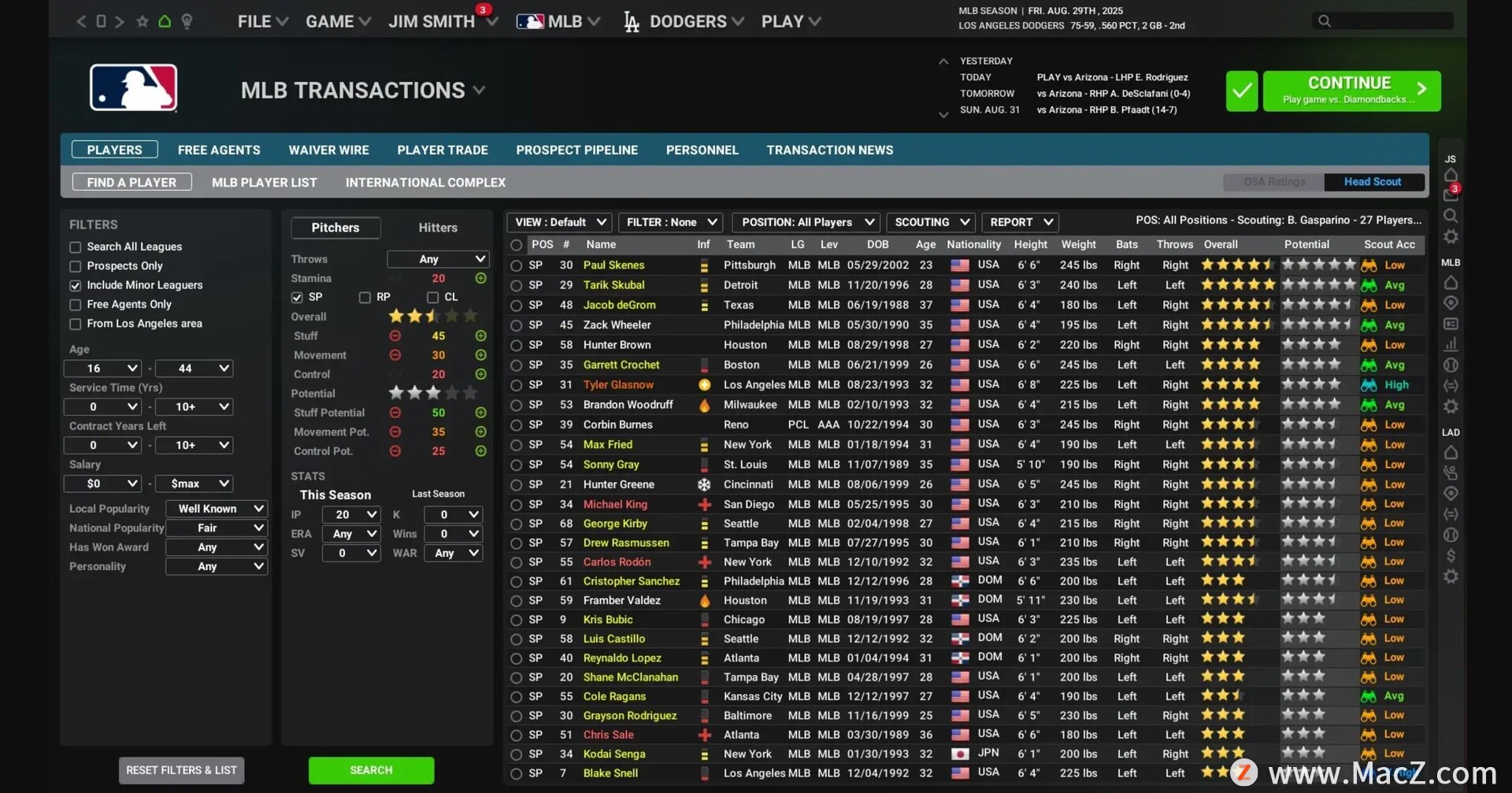The width and height of the screenshot is (1512, 793).
Task: Open the dollar sign icon in LAD sidebar
Action: (1451, 556)
